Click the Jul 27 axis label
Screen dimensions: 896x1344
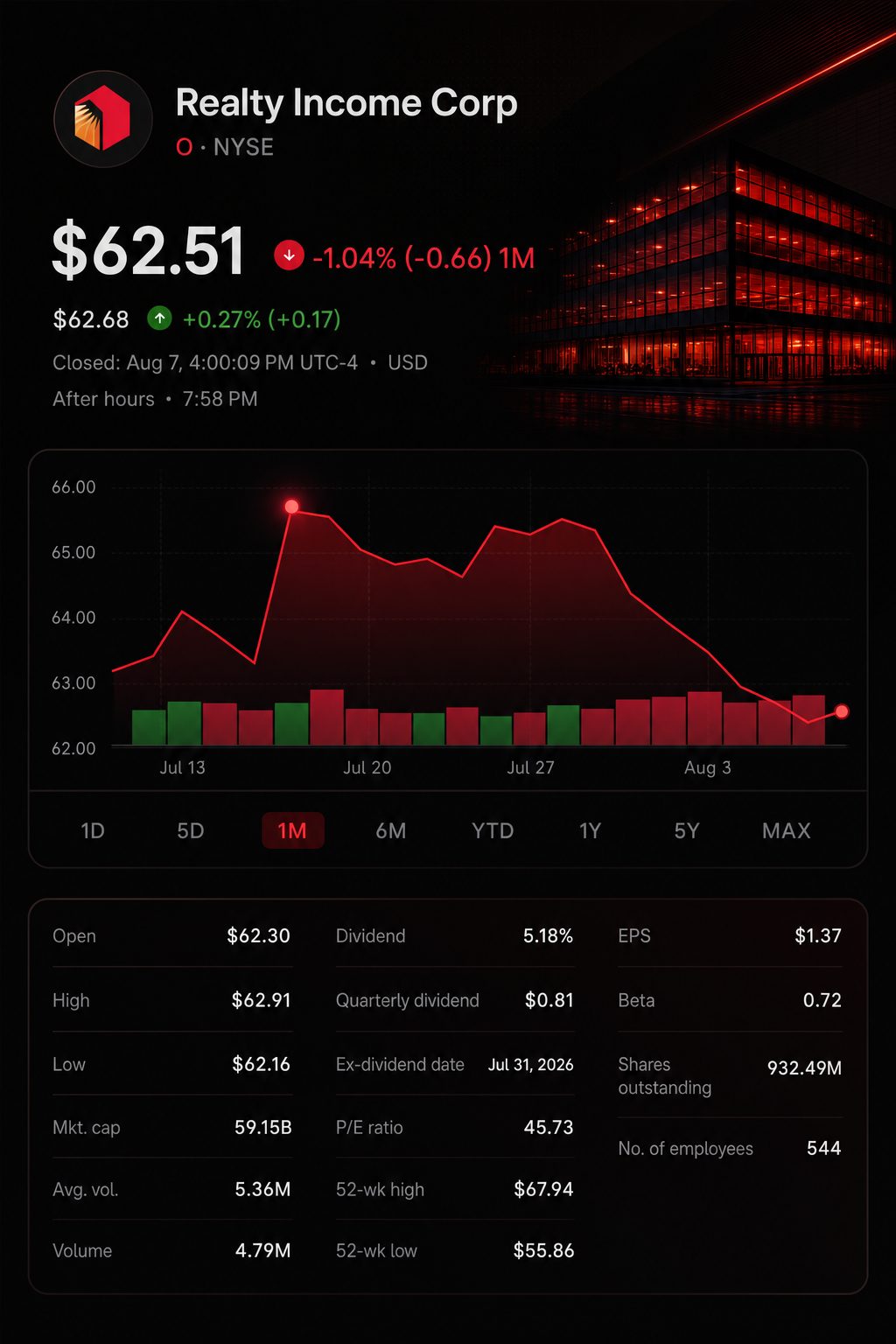click(530, 767)
